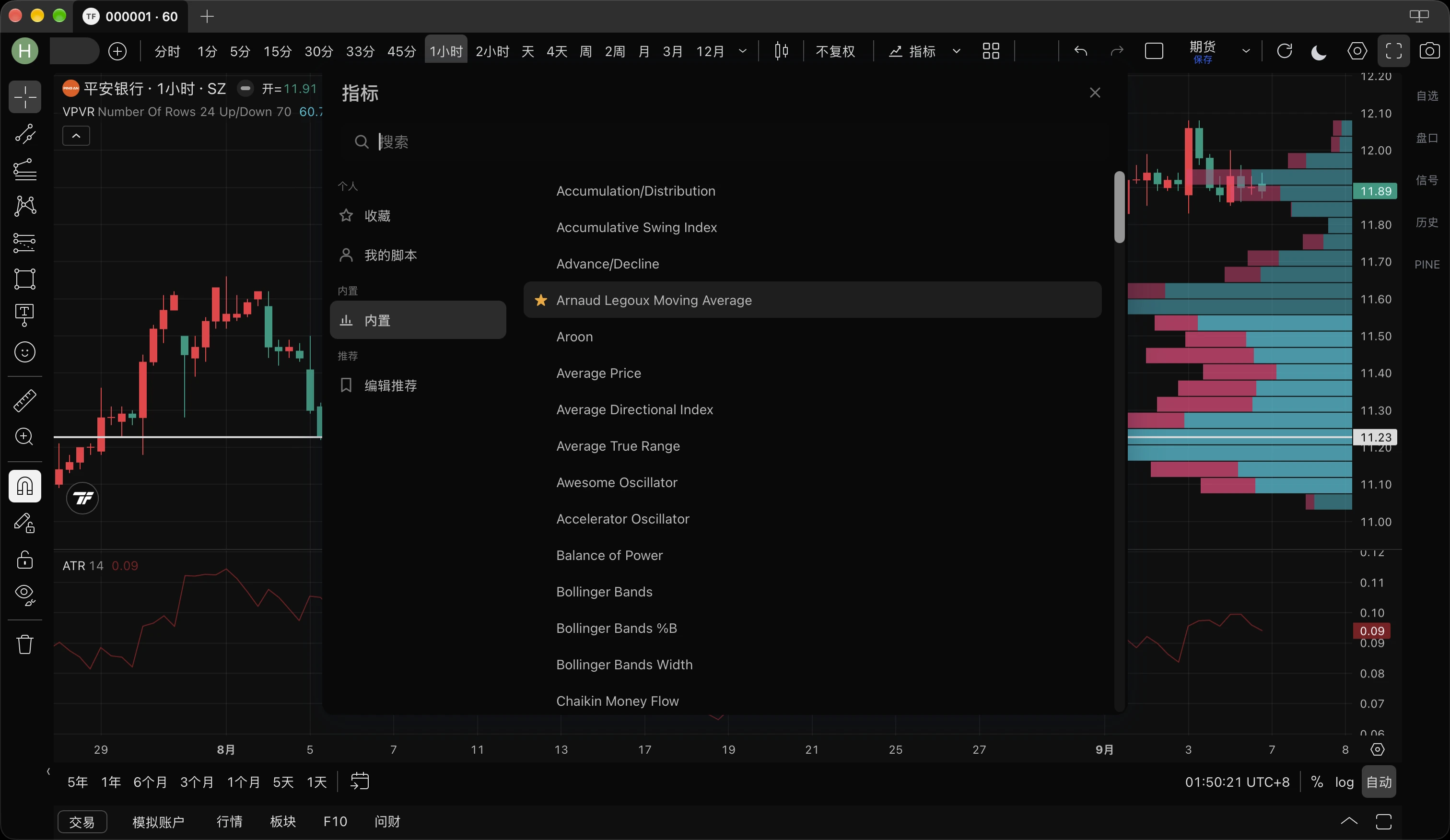Select the crosshair cursor tool
The image size is (1450, 840).
pos(25,97)
